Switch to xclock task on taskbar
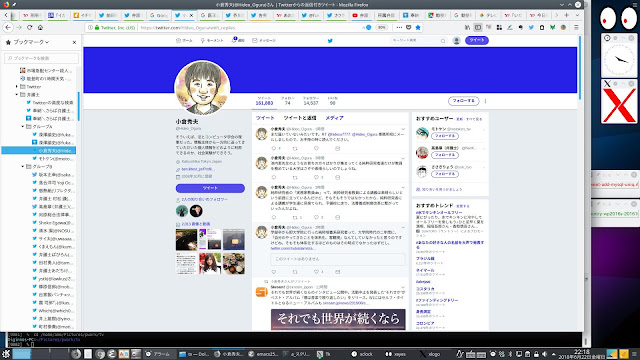Viewport: 640px width, 360px height. [362, 354]
